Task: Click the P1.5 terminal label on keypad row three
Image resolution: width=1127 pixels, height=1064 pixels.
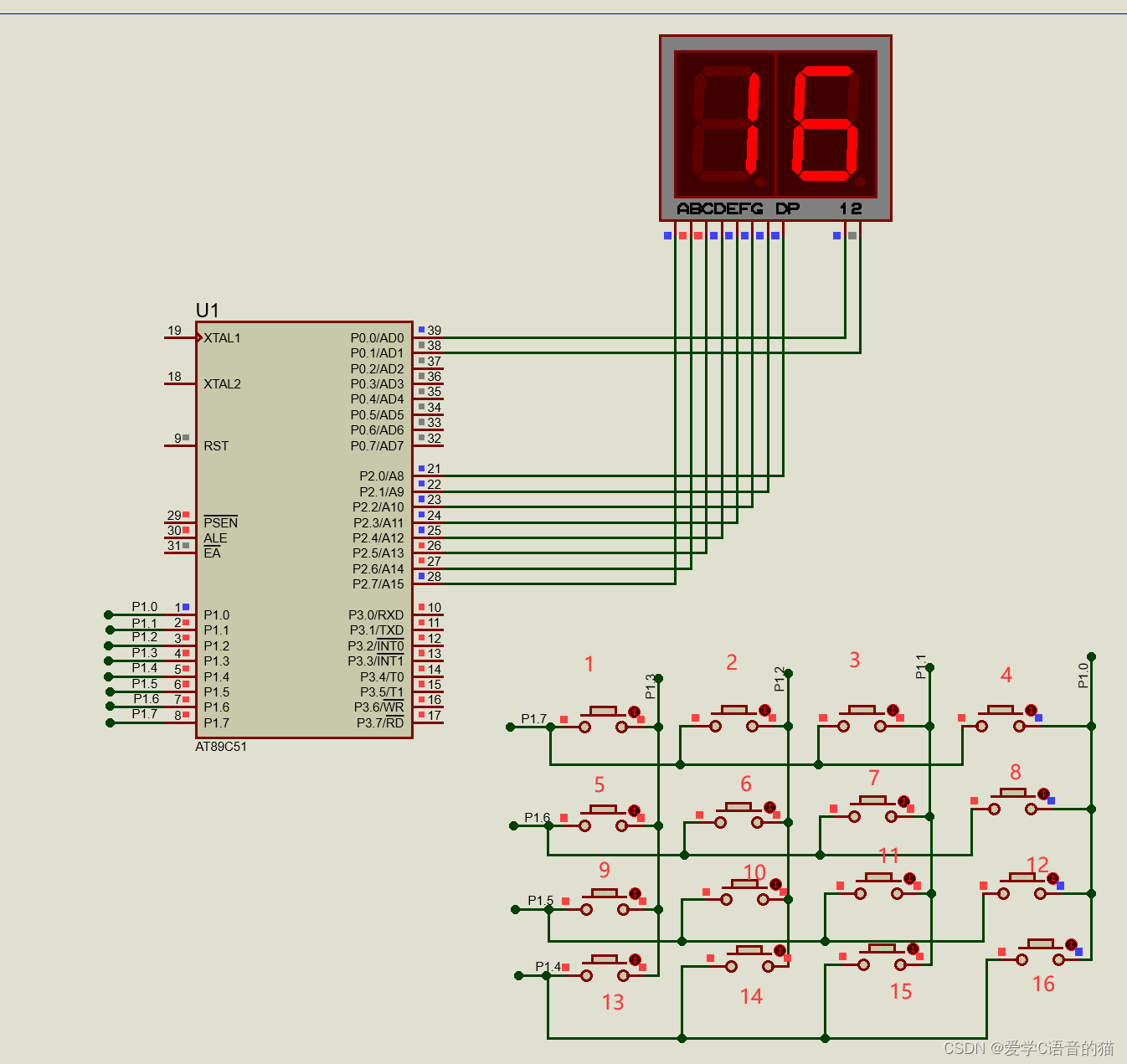Action: click(x=541, y=901)
